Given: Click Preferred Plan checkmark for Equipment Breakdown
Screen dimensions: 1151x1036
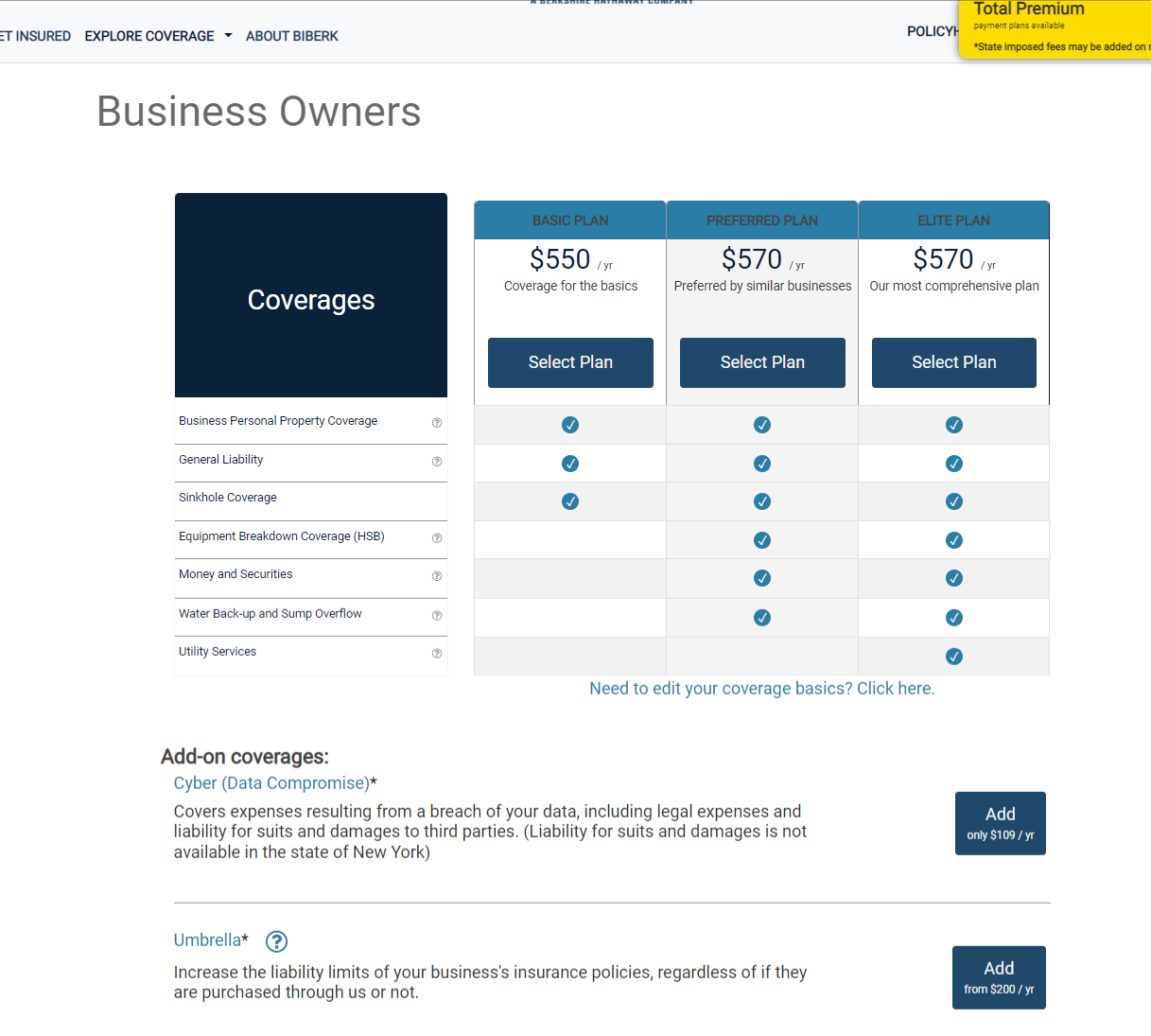Looking at the screenshot, I should 762,540.
